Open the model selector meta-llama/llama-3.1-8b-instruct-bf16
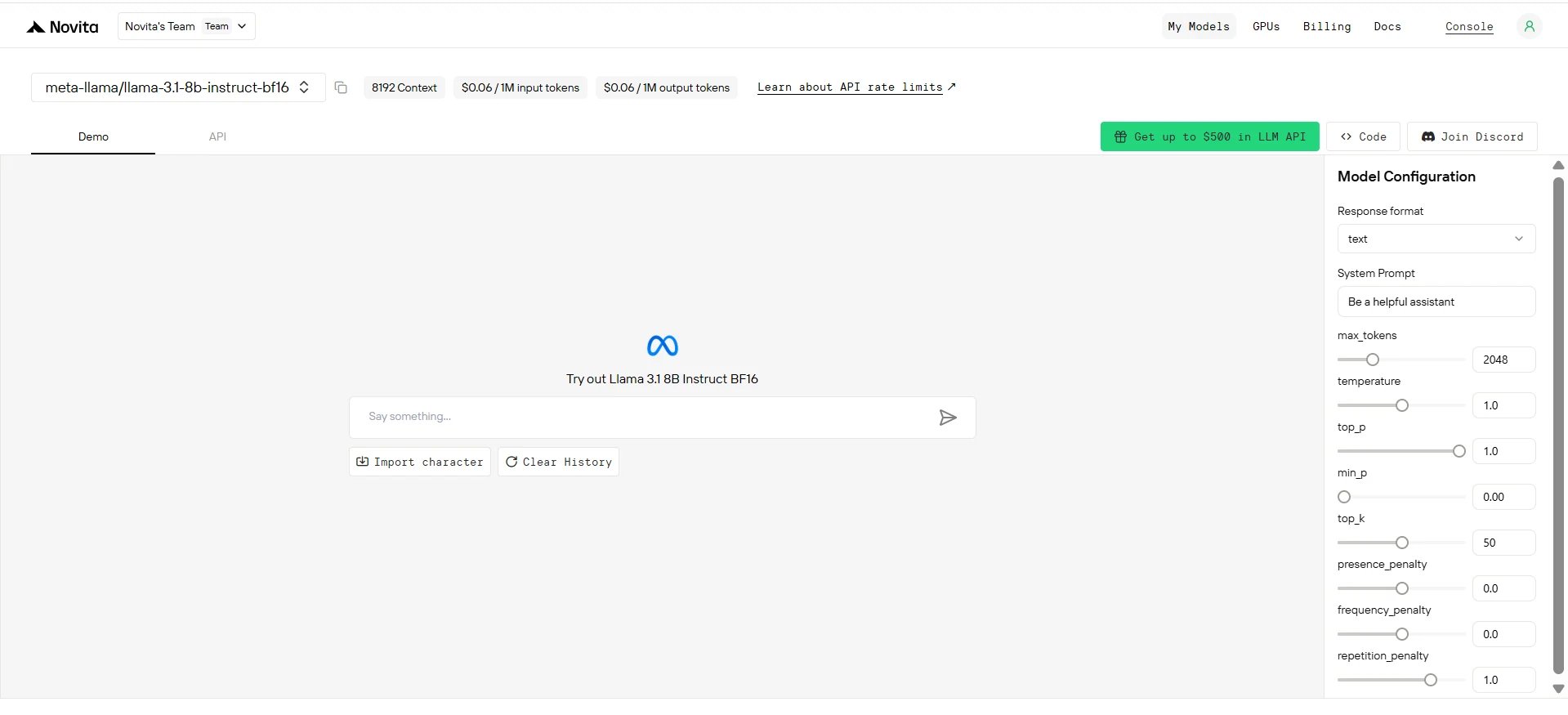This screenshot has width=1568, height=715. [178, 87]
